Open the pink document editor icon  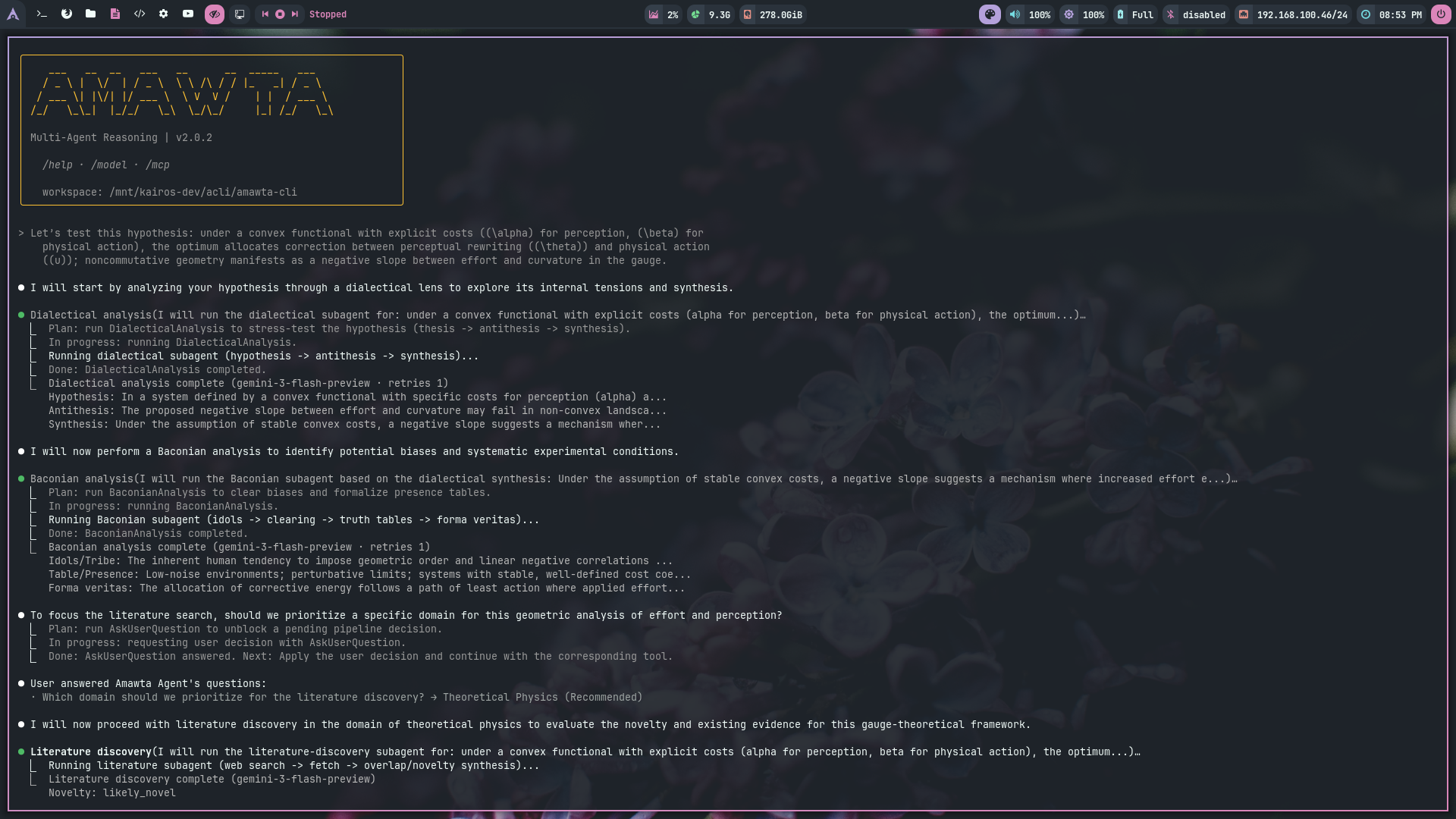pyautogui.click(x=115, y=14)
